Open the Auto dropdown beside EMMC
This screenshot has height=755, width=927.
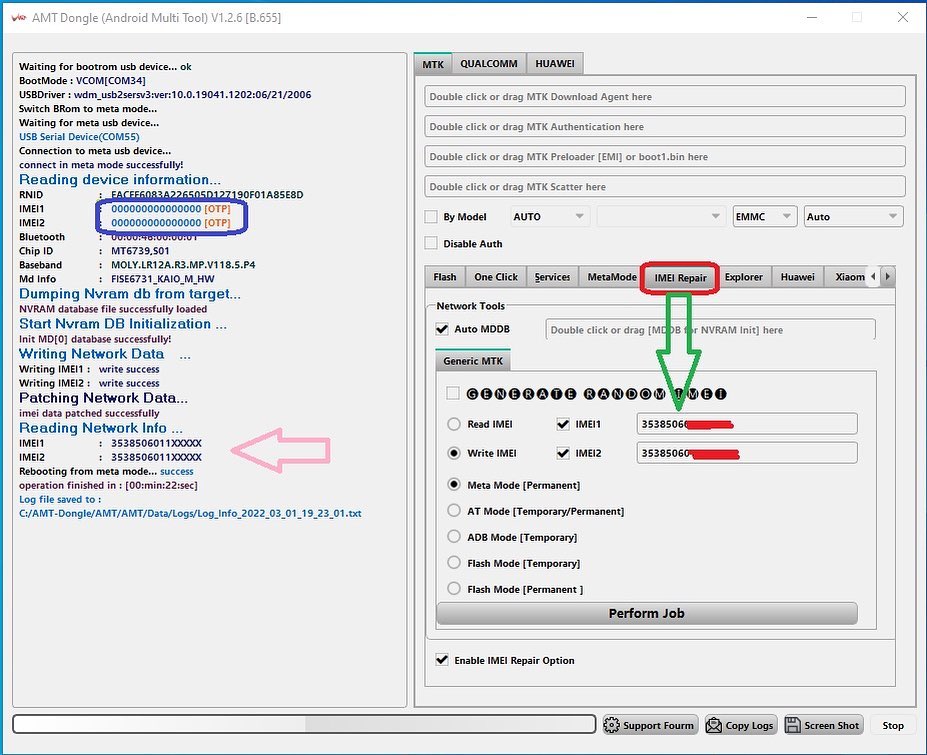tap(853, 216)
